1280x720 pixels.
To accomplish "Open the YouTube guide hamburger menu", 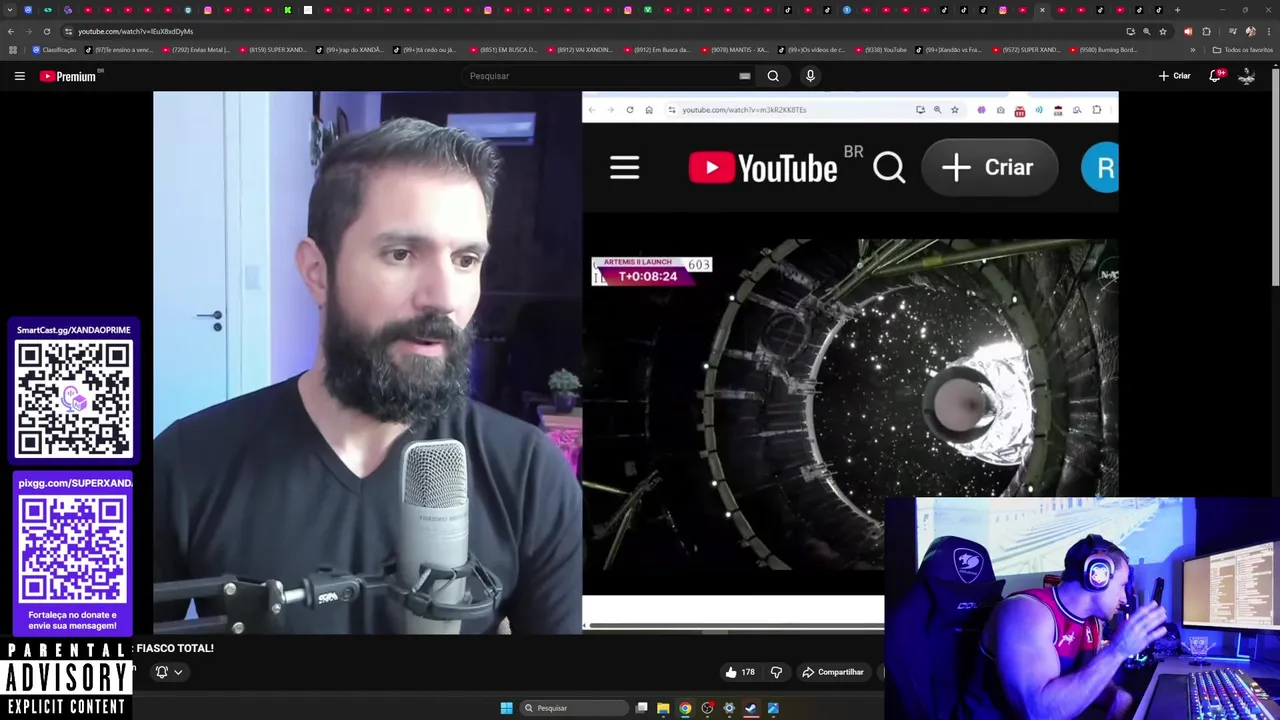I will pyautogui.click(x=19, y=76).
